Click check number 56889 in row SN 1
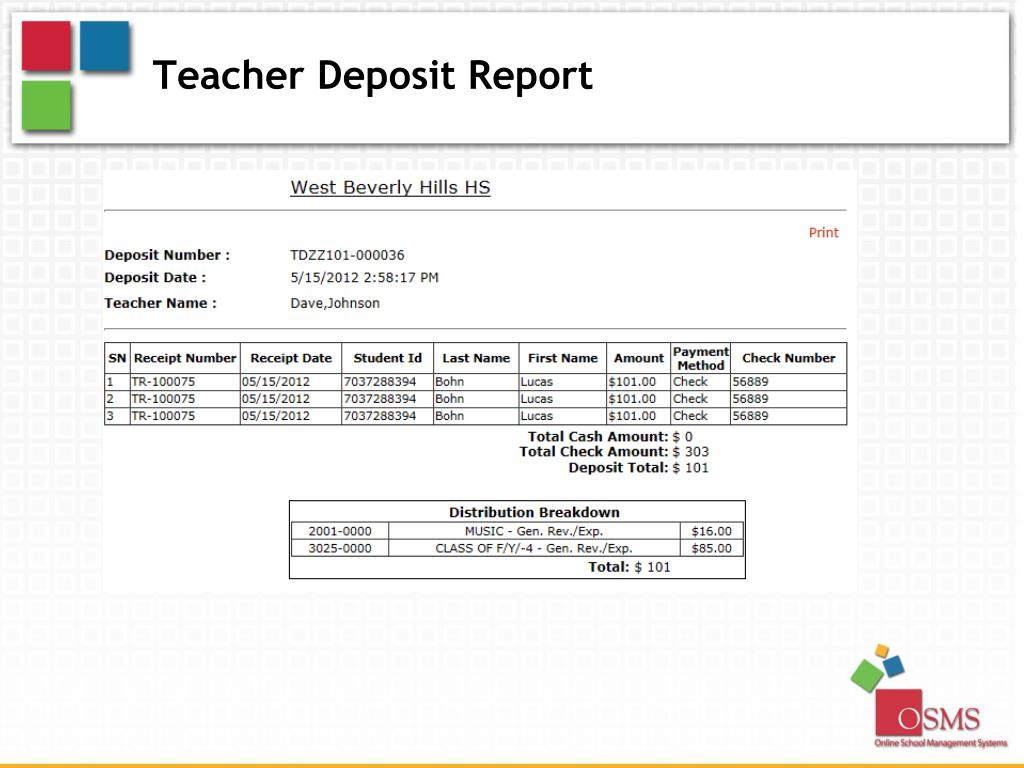Screen dimensions: 1024x768 [x=750, y=381]
